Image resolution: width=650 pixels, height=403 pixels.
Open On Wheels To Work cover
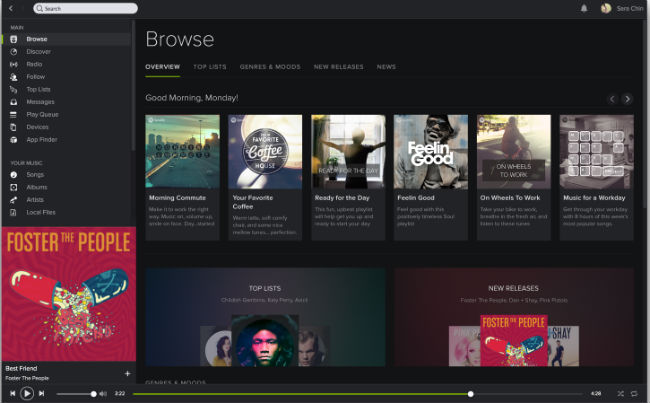pyautogui.click(x=514, y=152)
